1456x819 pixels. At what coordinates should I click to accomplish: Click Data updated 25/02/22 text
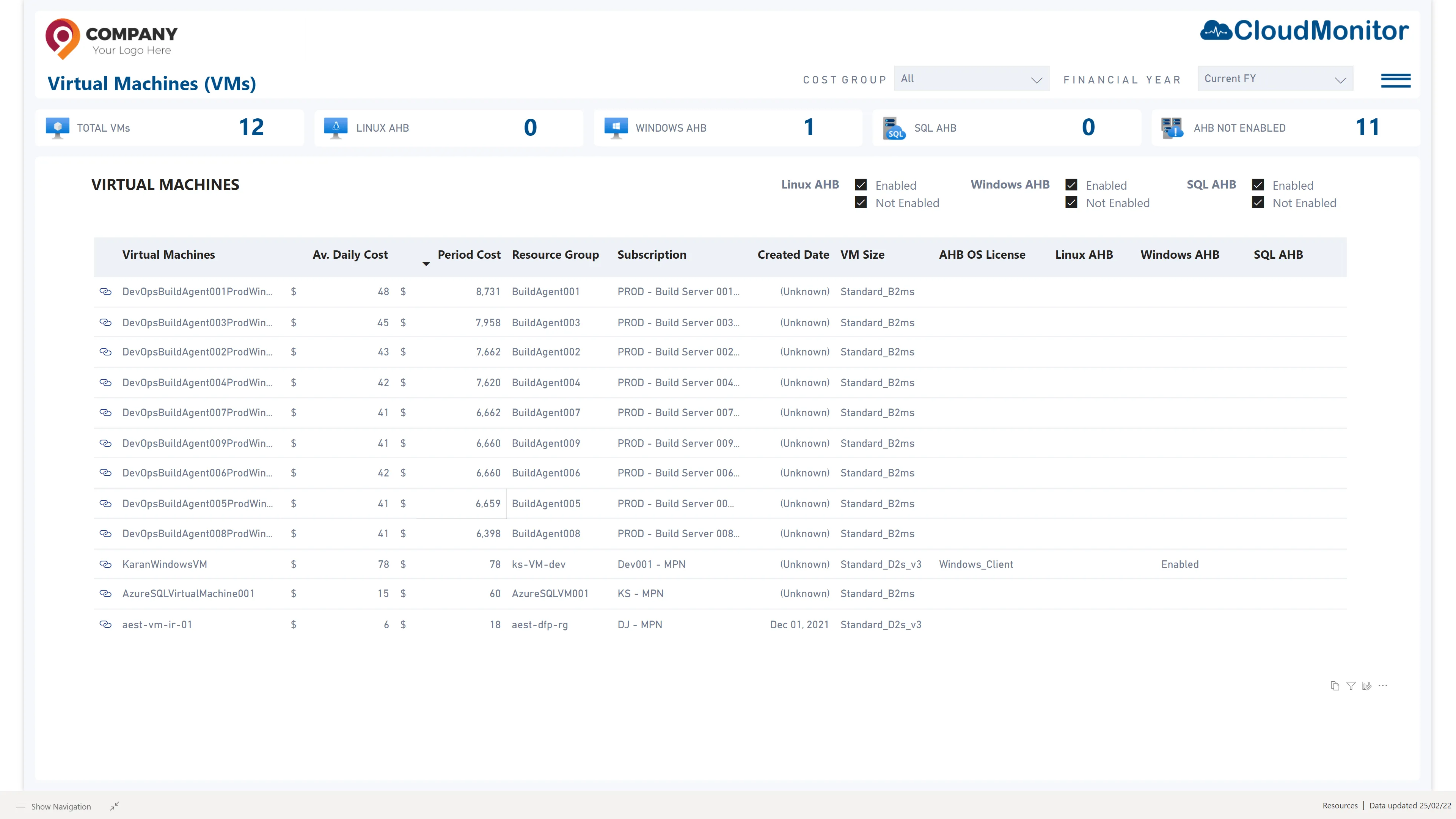pyautogui.click(x=1410, y=805)
